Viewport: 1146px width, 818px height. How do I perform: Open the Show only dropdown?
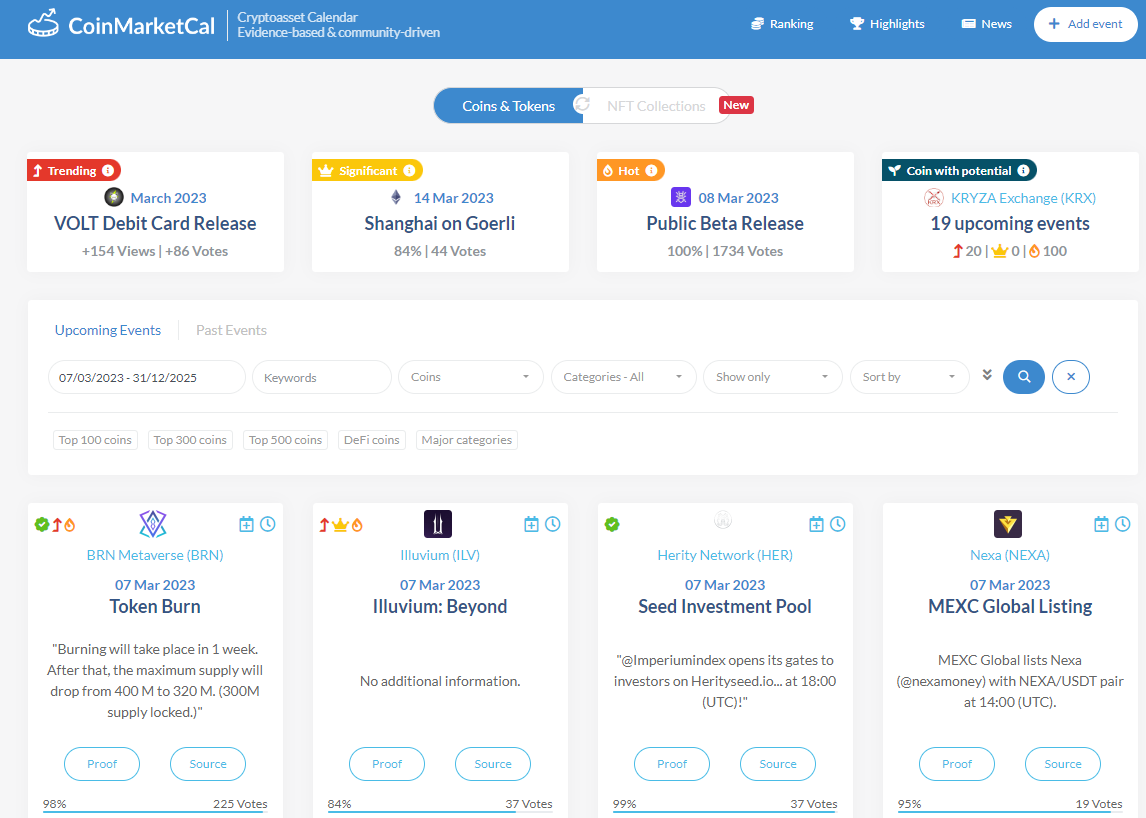pos(773,377)
